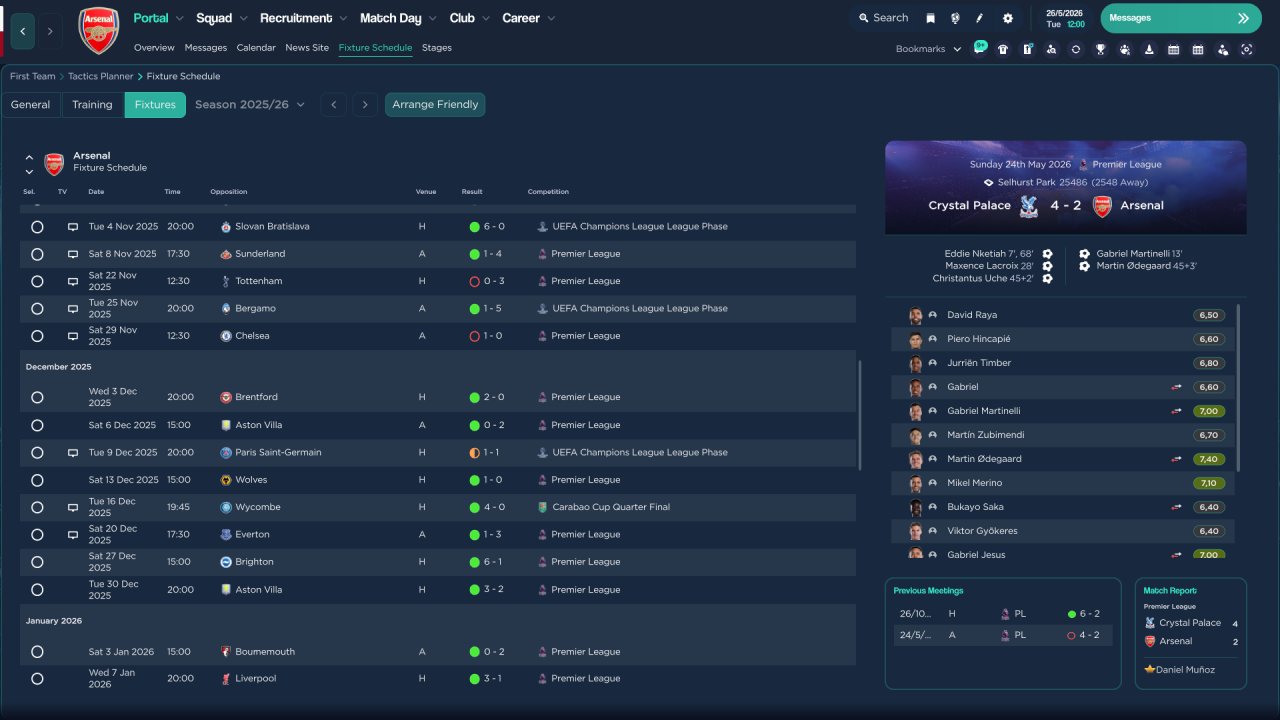
Task: Switch to the Training tab
Action: click(92, 105)
